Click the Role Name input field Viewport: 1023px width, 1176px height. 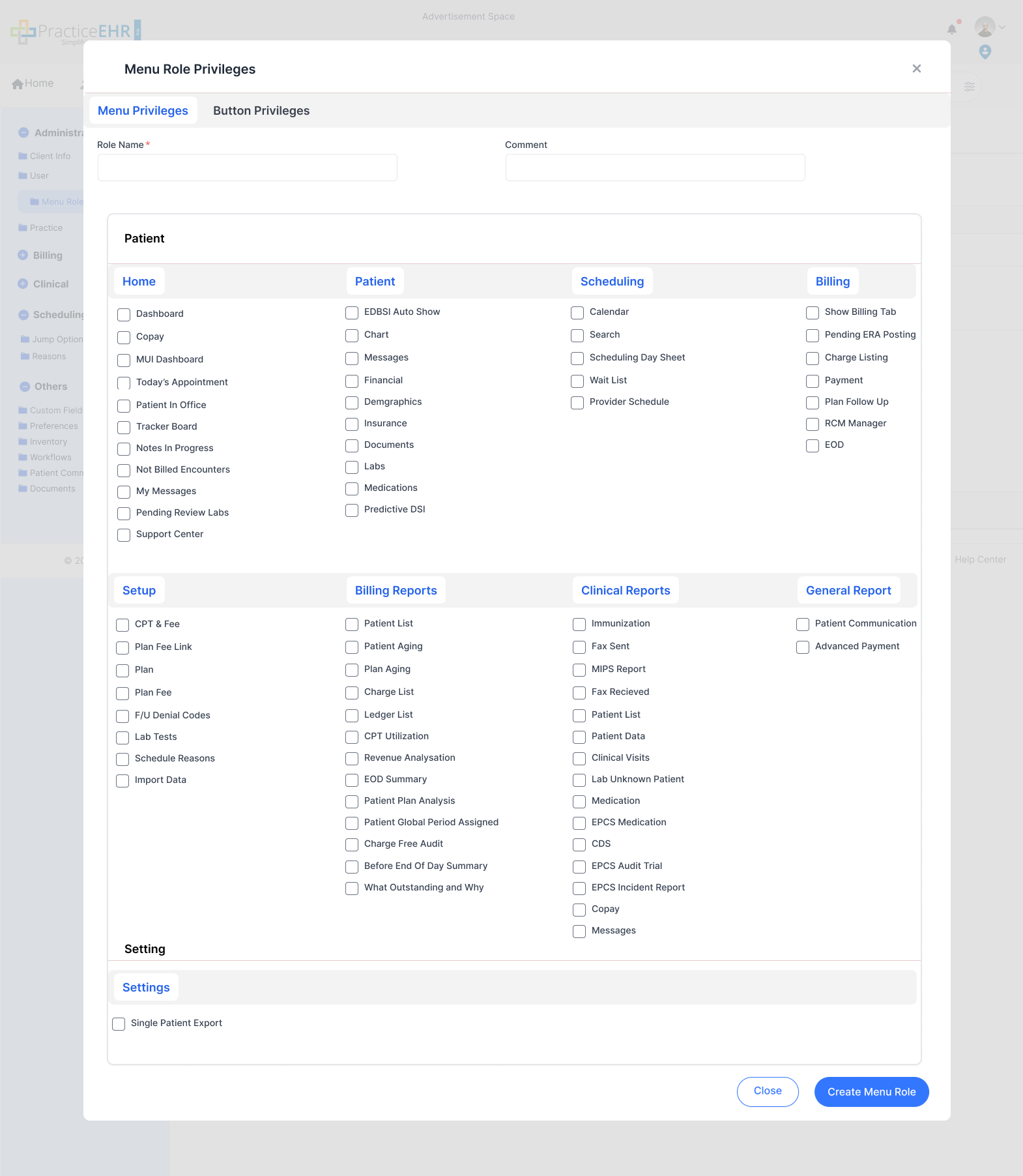coord(248,168)
